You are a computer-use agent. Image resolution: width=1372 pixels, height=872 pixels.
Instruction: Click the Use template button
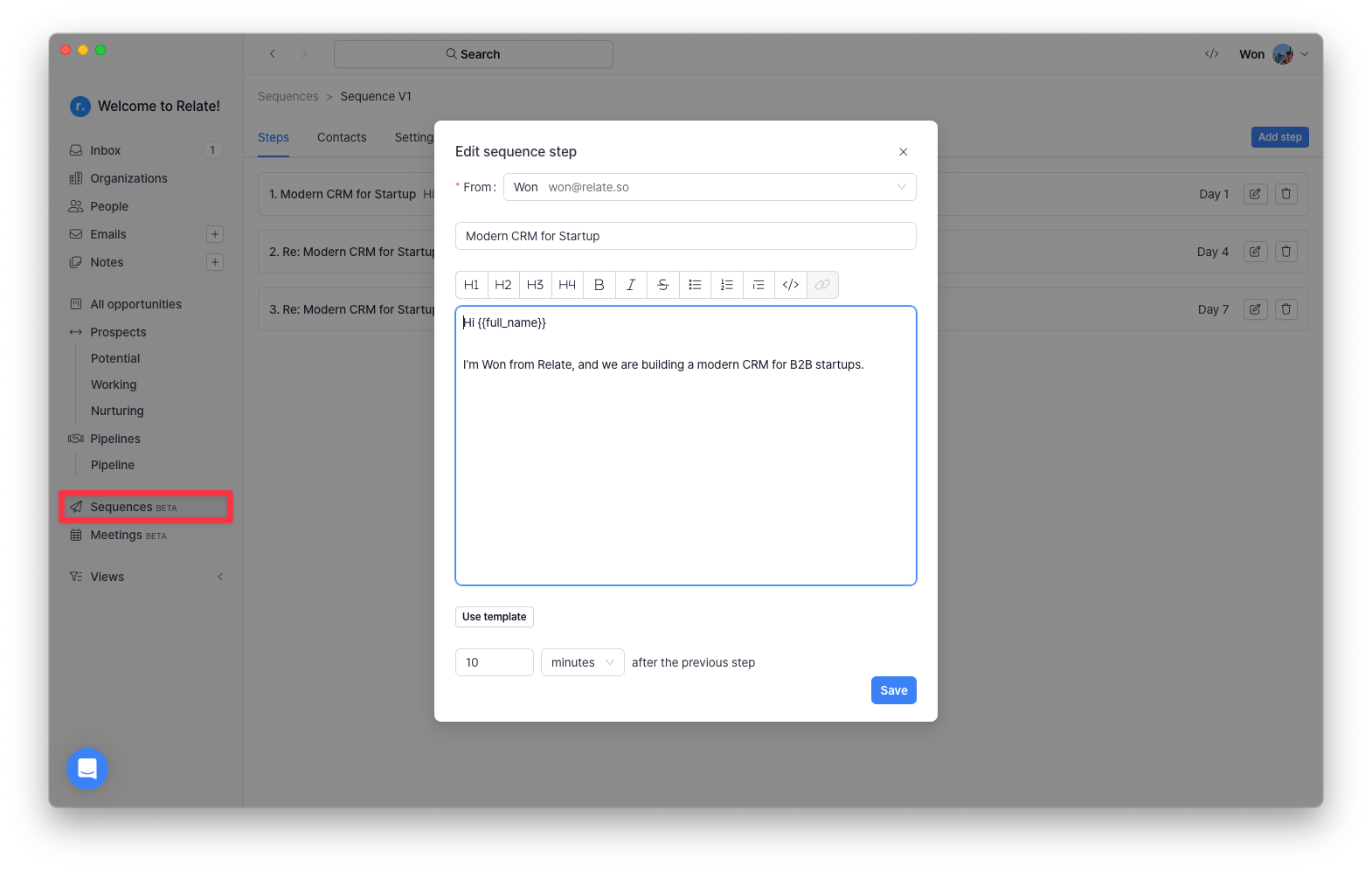tap(495, 617)
